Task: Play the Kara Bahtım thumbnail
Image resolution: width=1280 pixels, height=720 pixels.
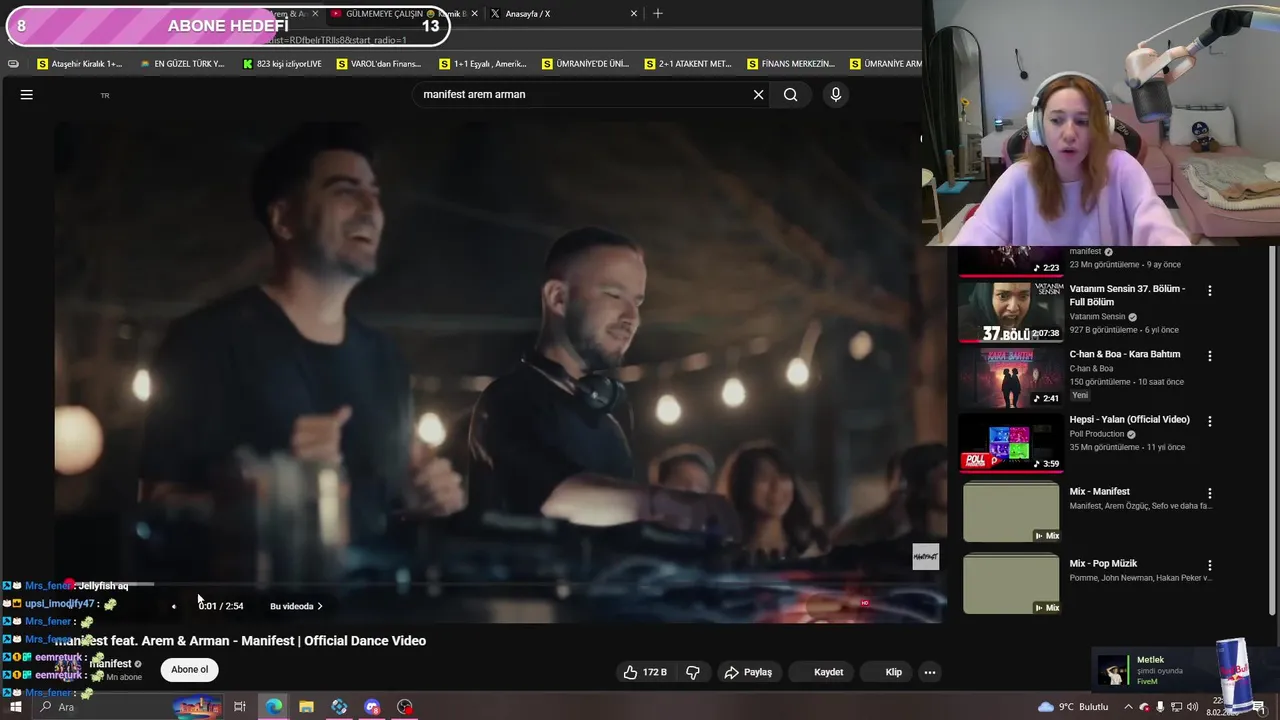Action: [1011, 377]
